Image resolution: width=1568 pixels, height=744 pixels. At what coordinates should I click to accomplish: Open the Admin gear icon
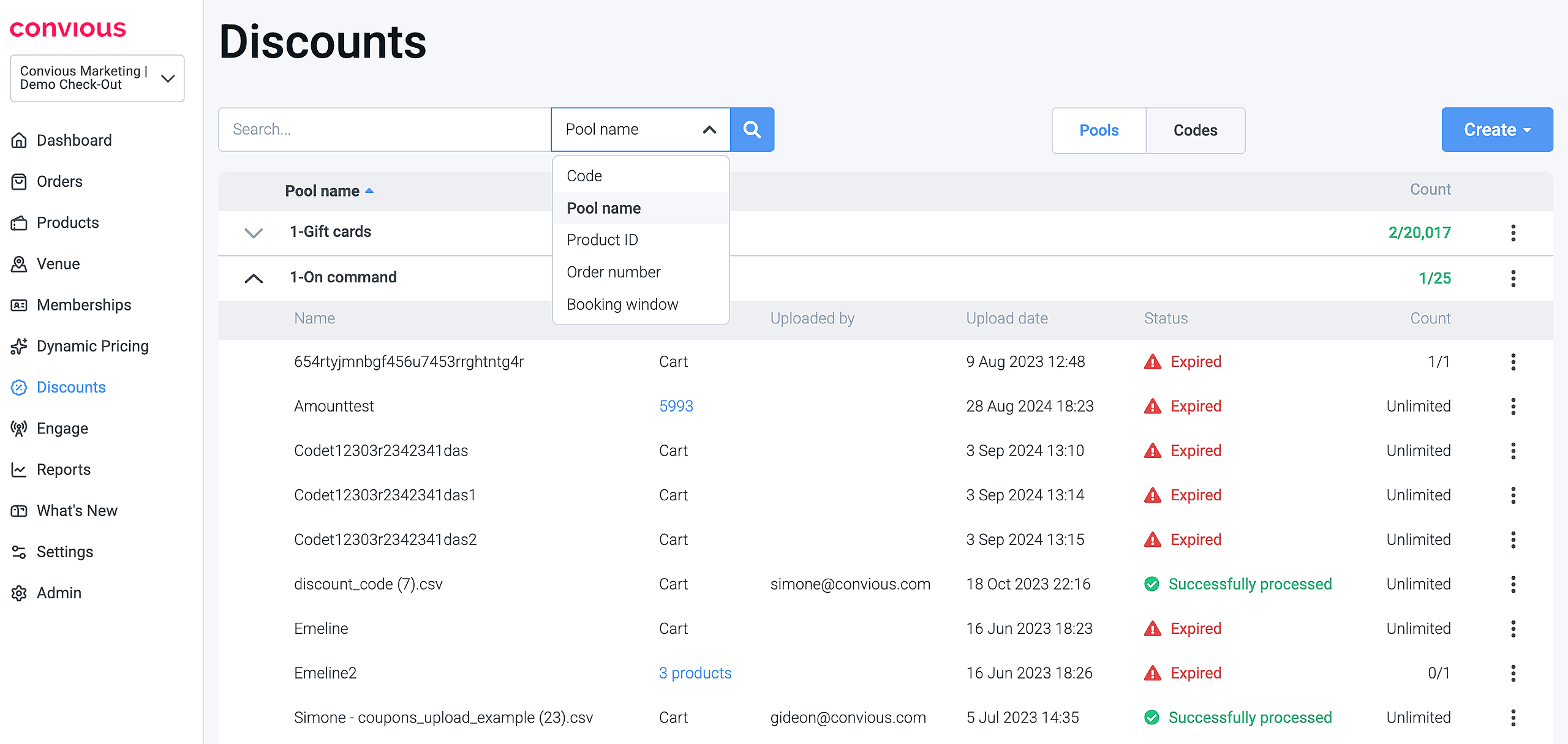point(19,593)
